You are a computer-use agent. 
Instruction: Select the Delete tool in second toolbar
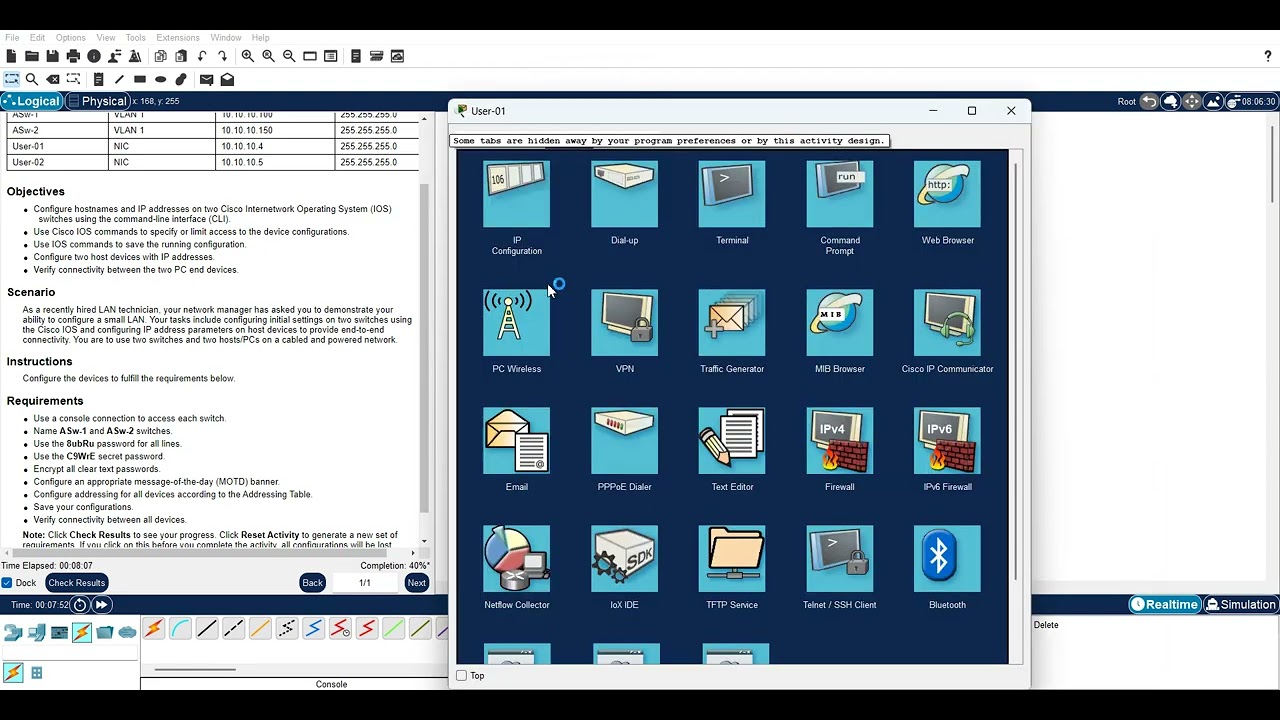point(53,79)
